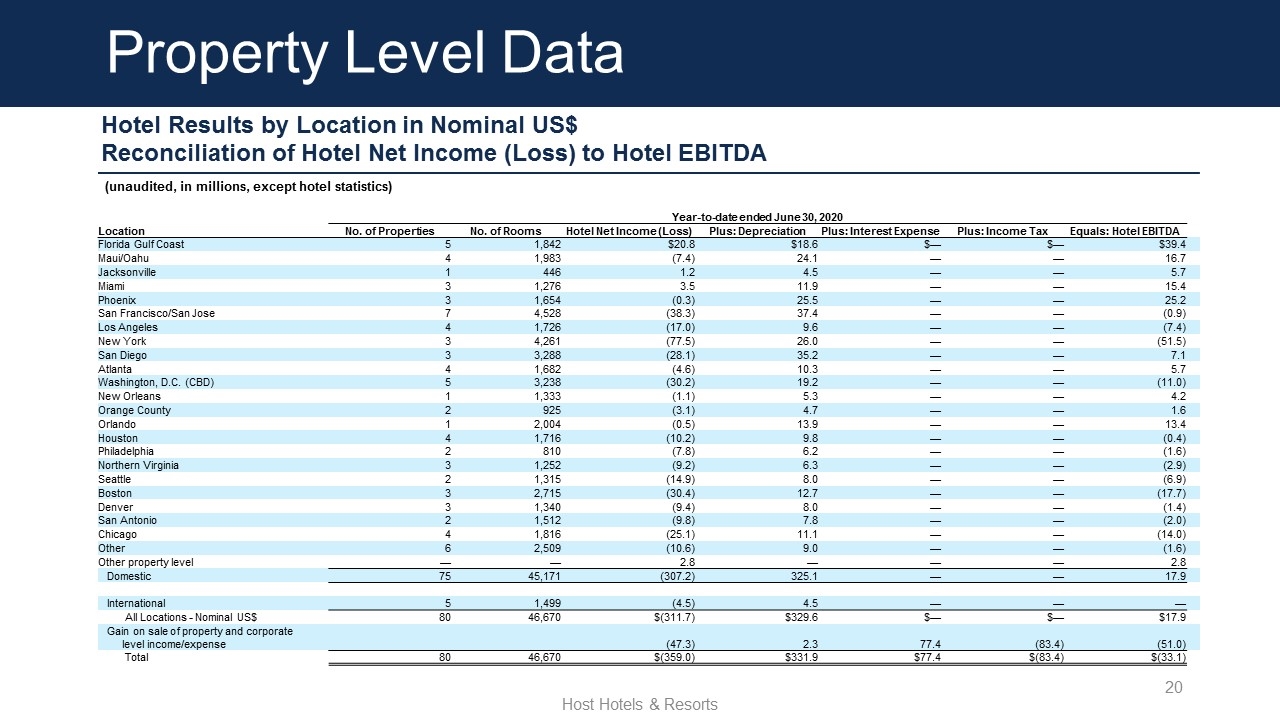The image size is (1280, 720).
Task: Click 'Plus: Depreciation' column header
Action: pos(757,231)
